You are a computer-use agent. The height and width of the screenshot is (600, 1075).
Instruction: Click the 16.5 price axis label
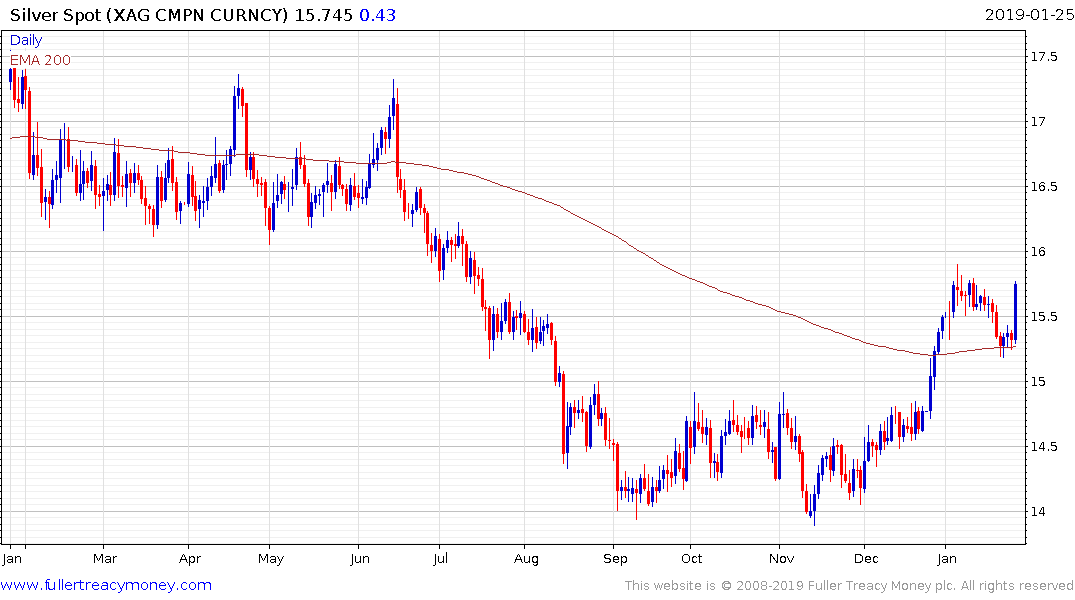(x=1043, y=187)
